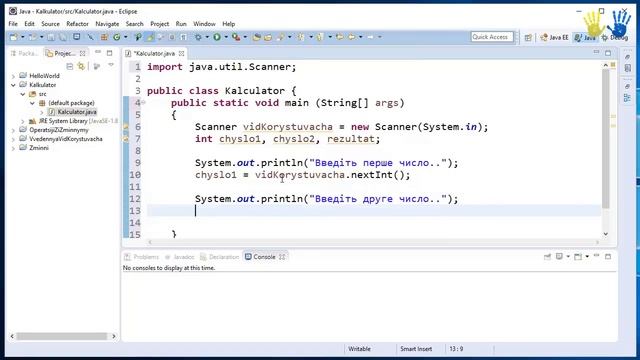Image resolution: width=640 pixels, height=360 pixels.
Task: Open the File menu
Action: (13, 24)
